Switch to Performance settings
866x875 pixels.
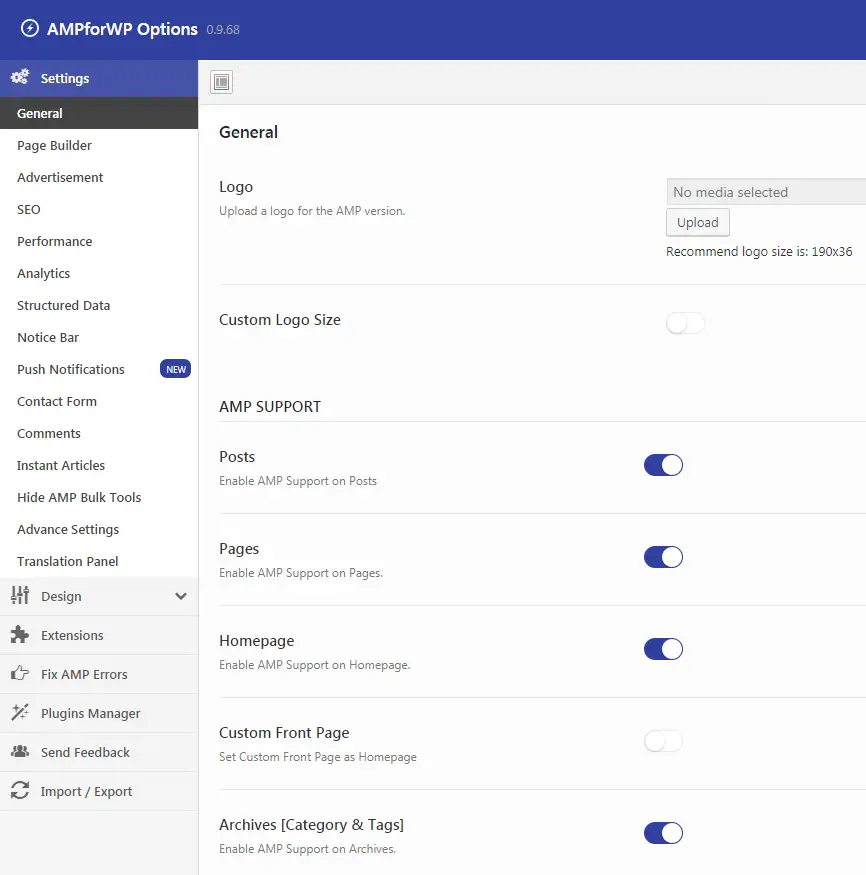pyautogui.click(x=99, y=242)
